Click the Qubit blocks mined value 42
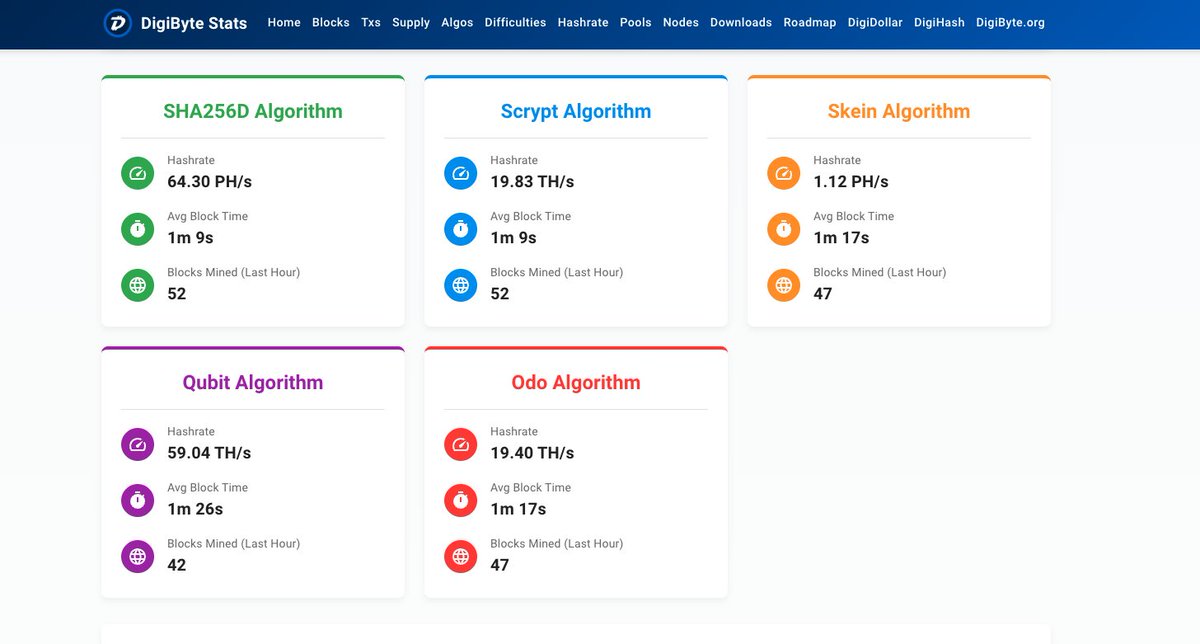This screenshot has width=1200, height=644. coord(177,565)
